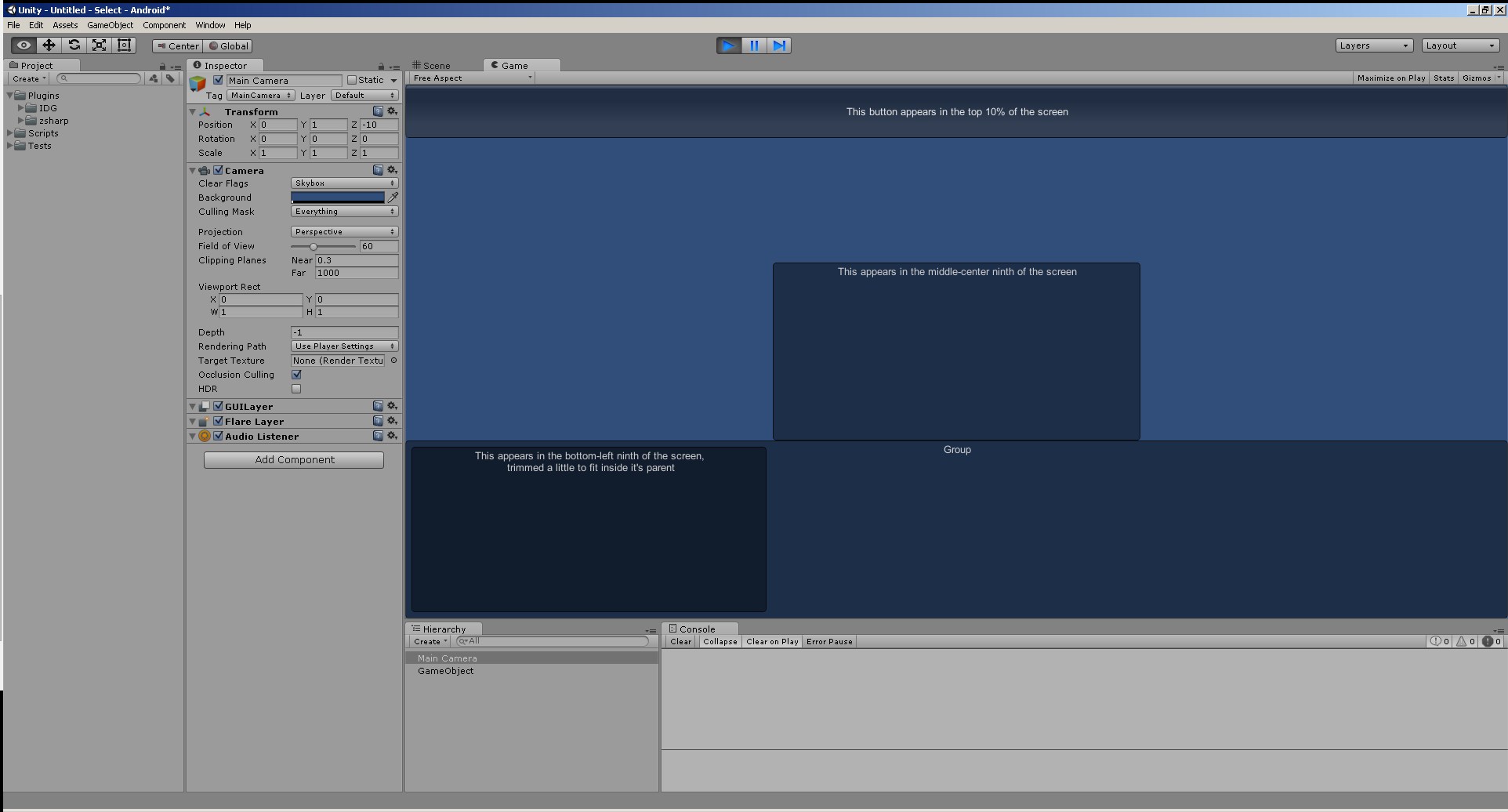The height and width of the screenshot is (812, 1508).
Task: Select the Move tool in the toolbar
Action: [49, 45]
